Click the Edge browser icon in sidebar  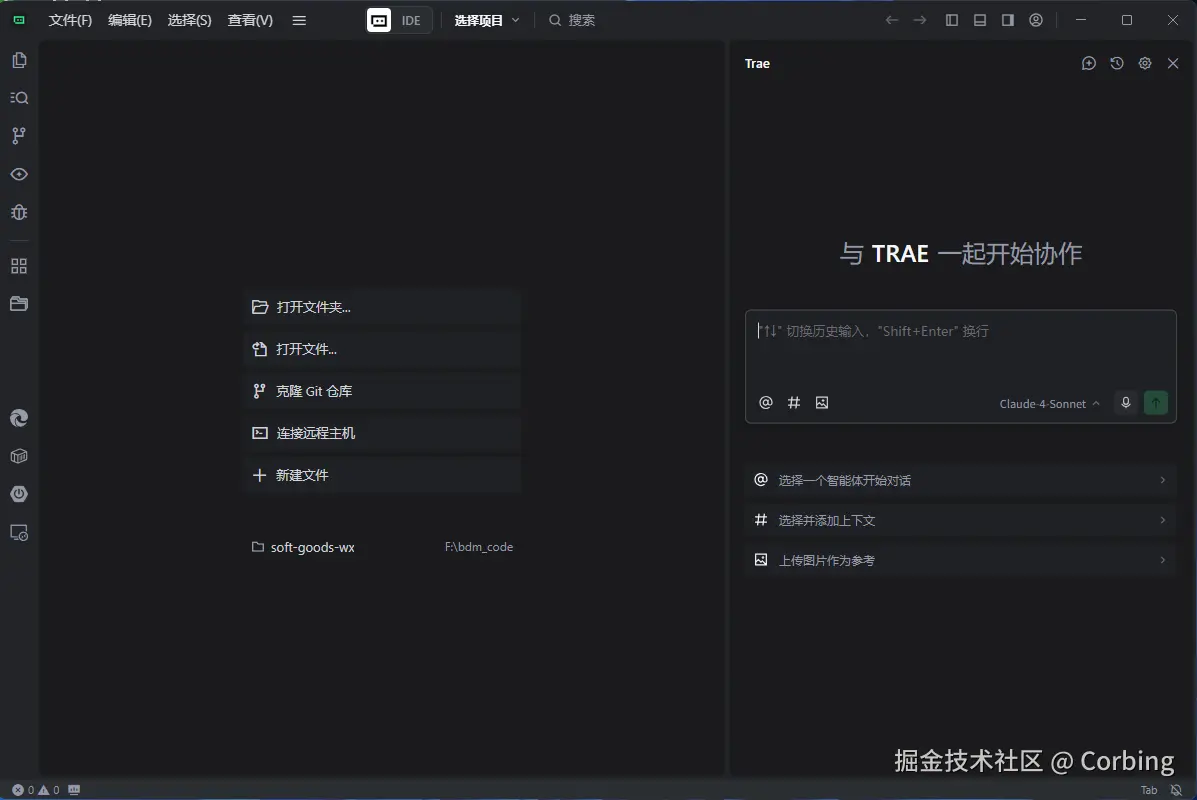pos(19,418)
